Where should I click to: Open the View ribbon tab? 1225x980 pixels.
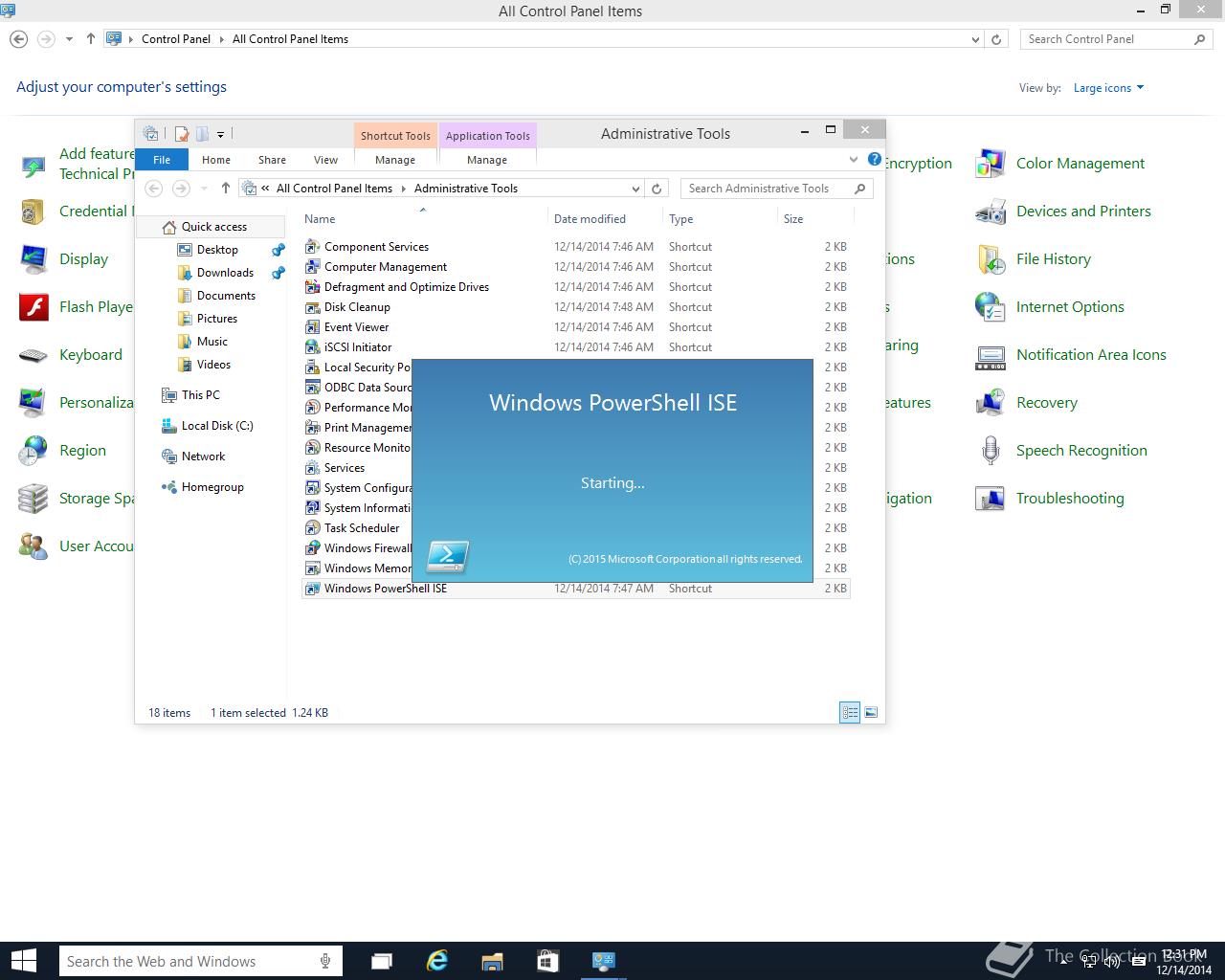tap(325, 160)
